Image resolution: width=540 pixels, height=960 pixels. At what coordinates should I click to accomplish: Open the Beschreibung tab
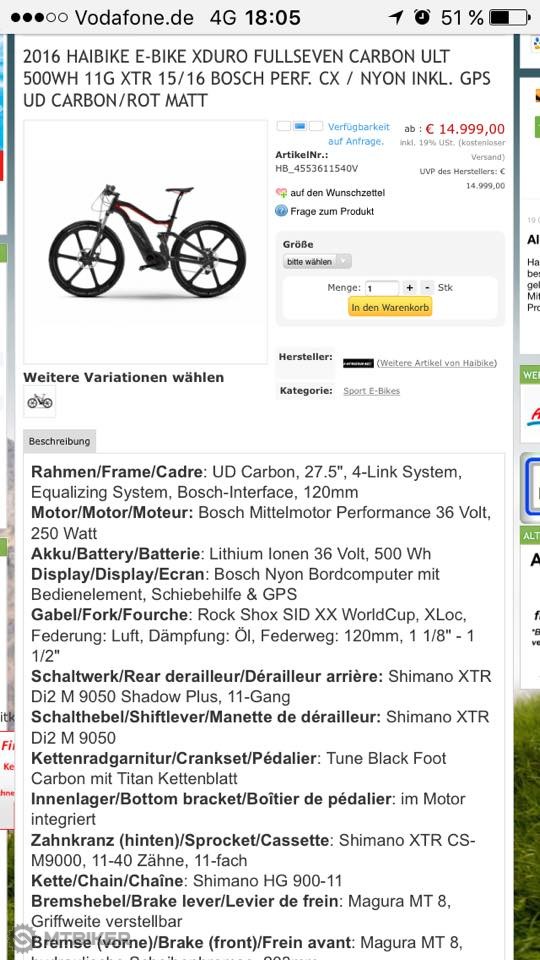pos(59,441)
